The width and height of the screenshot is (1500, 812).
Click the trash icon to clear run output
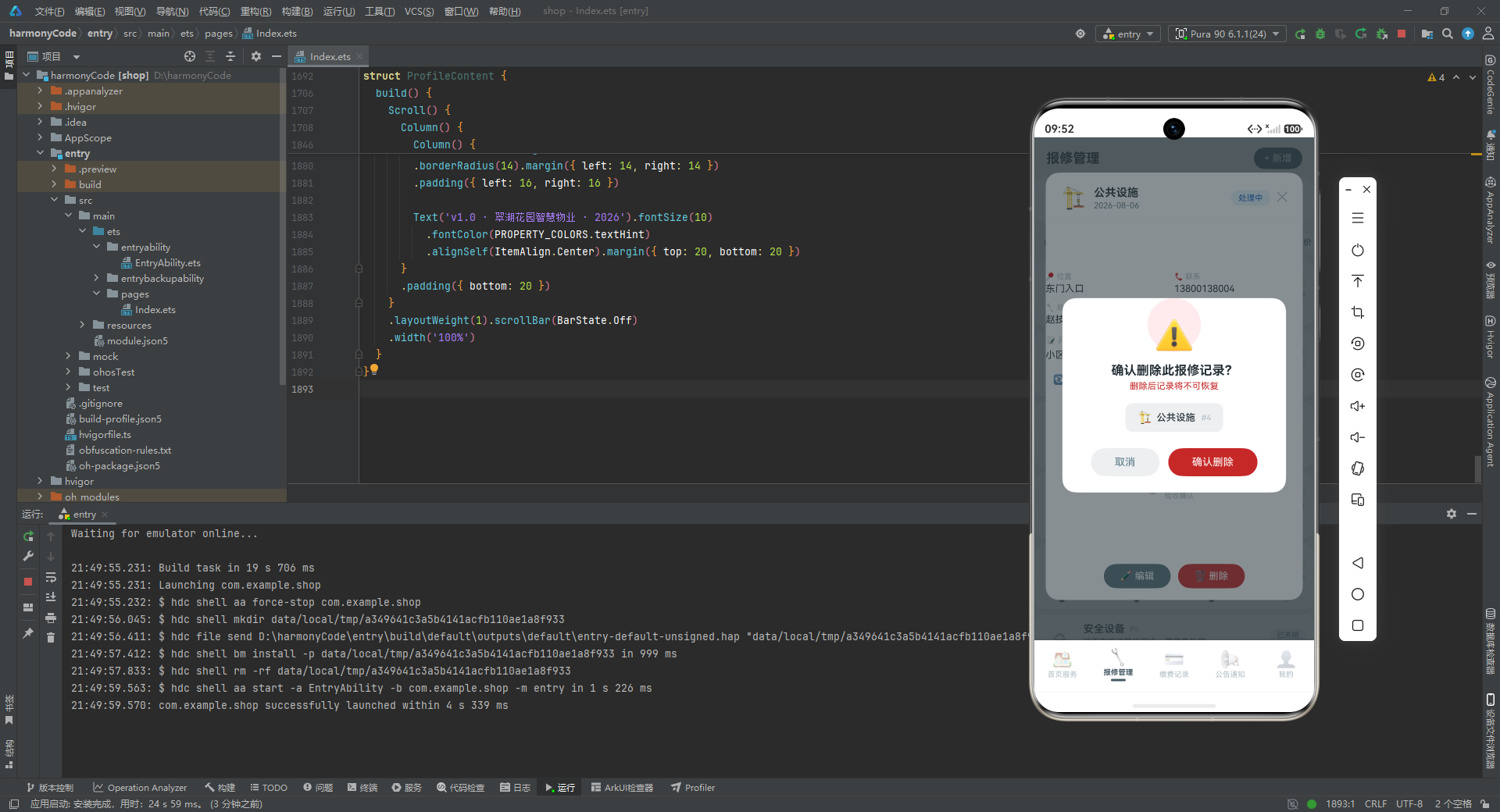tap(51, 638)
